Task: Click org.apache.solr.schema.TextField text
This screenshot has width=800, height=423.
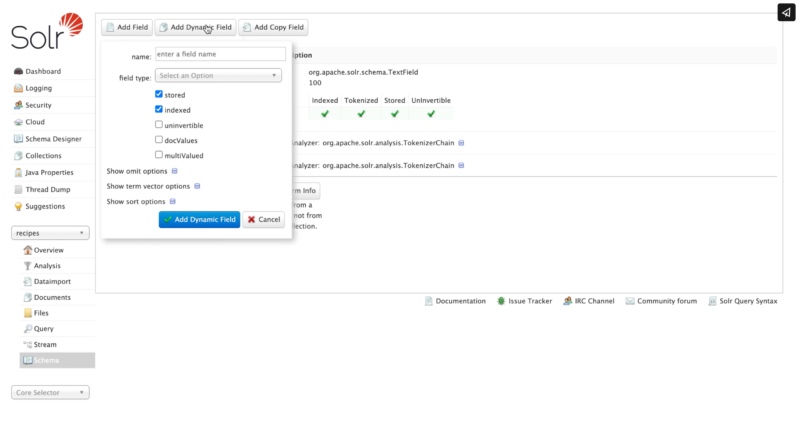Action: click(x=363, y=72)
